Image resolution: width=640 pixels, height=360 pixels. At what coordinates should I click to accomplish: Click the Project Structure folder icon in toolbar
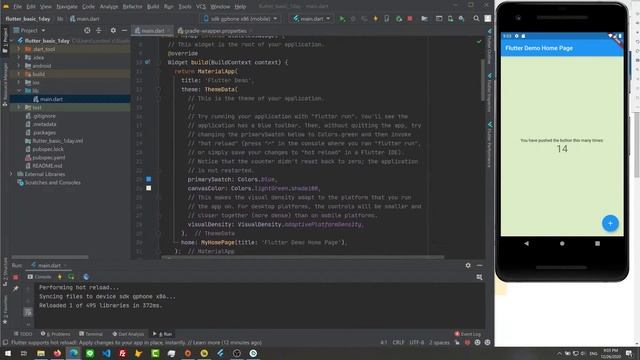click(424, 19)
